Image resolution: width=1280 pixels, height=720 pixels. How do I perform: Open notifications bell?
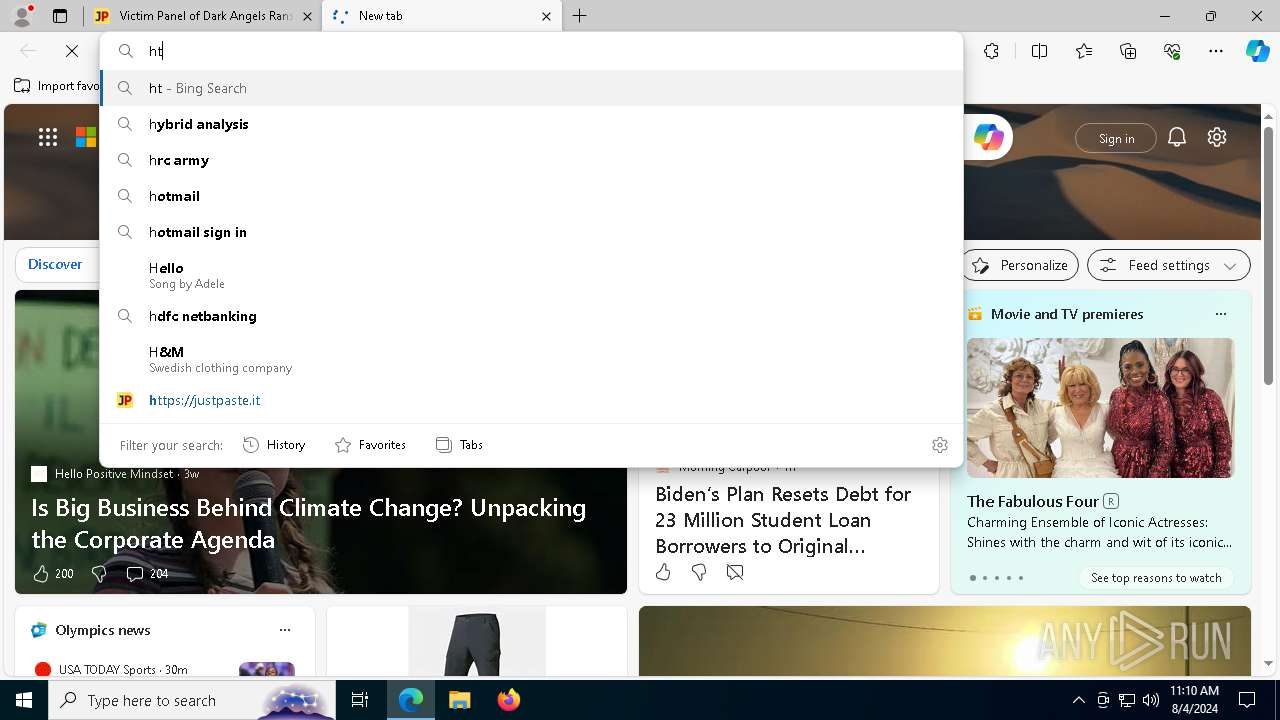[1177, 137]
